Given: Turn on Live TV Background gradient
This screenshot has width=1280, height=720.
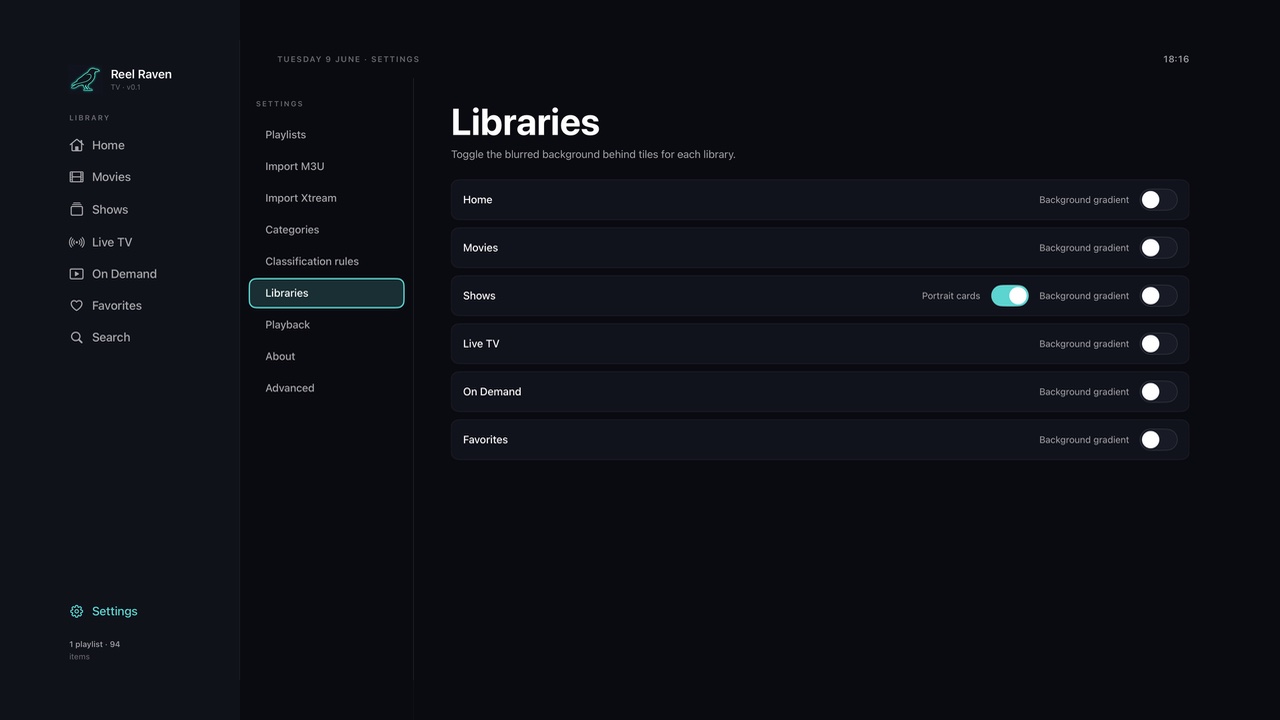Looking at the screenshot, I should [1158, 344].
